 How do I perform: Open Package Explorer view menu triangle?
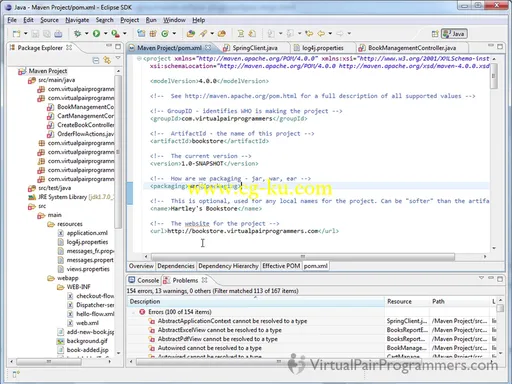[x=118, y=59]
